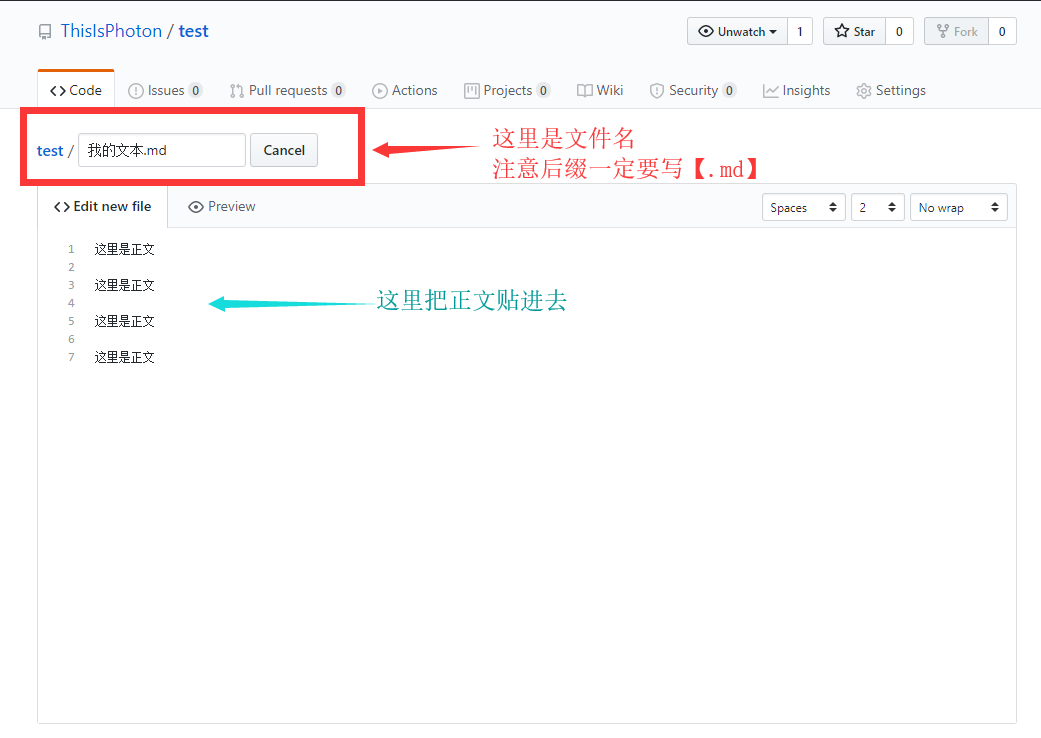
Task: Open the test repository title link
Action: tap(193, 31)
